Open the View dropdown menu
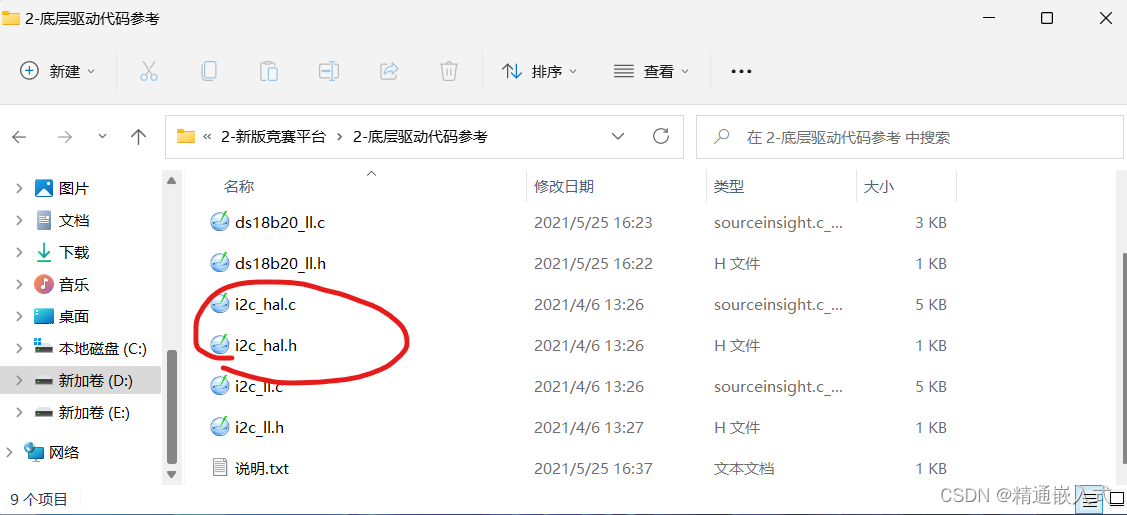The height and width of the screenshot is (515, 1127). click(651, 71)
